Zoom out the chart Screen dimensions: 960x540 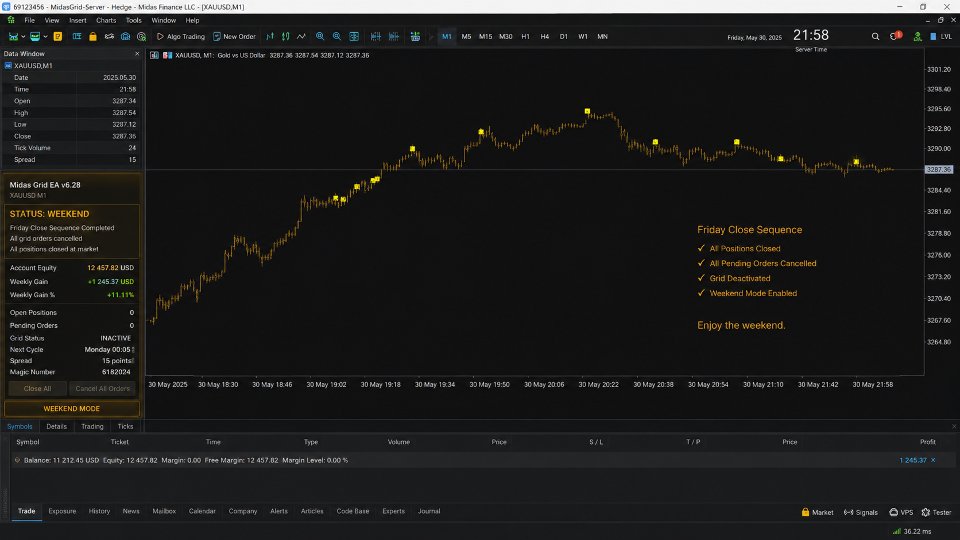click(337, 37)
